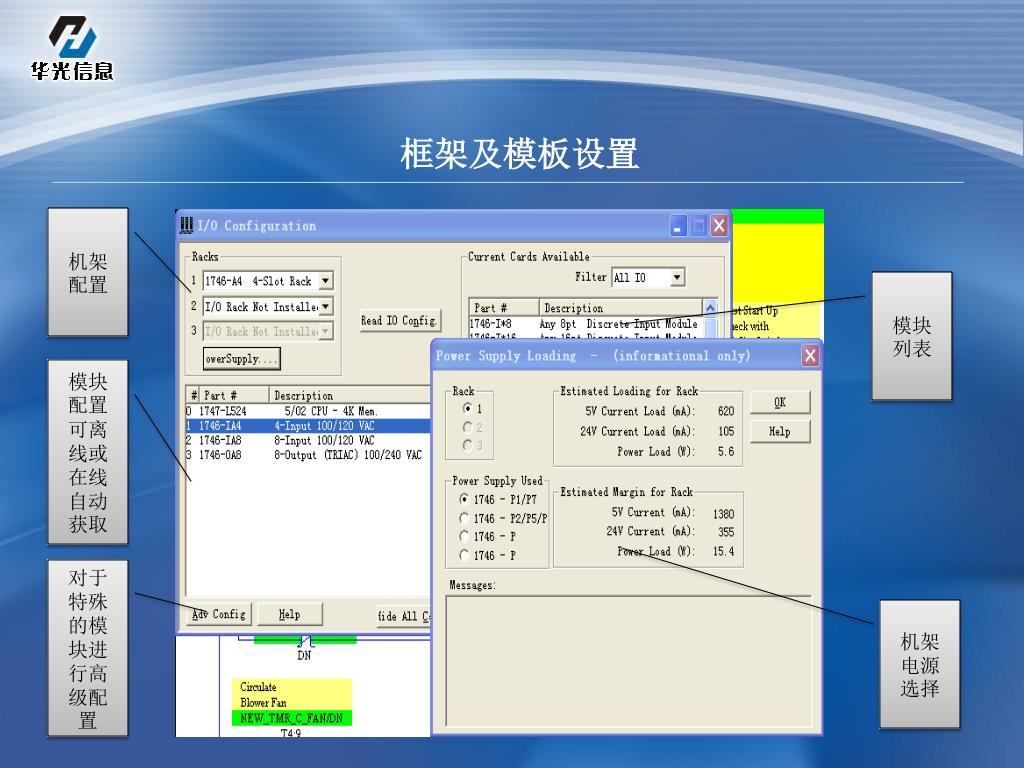
Task: Expand the Filter All IO dropdown
Action: pyautogui.click(x=677, y=278)
